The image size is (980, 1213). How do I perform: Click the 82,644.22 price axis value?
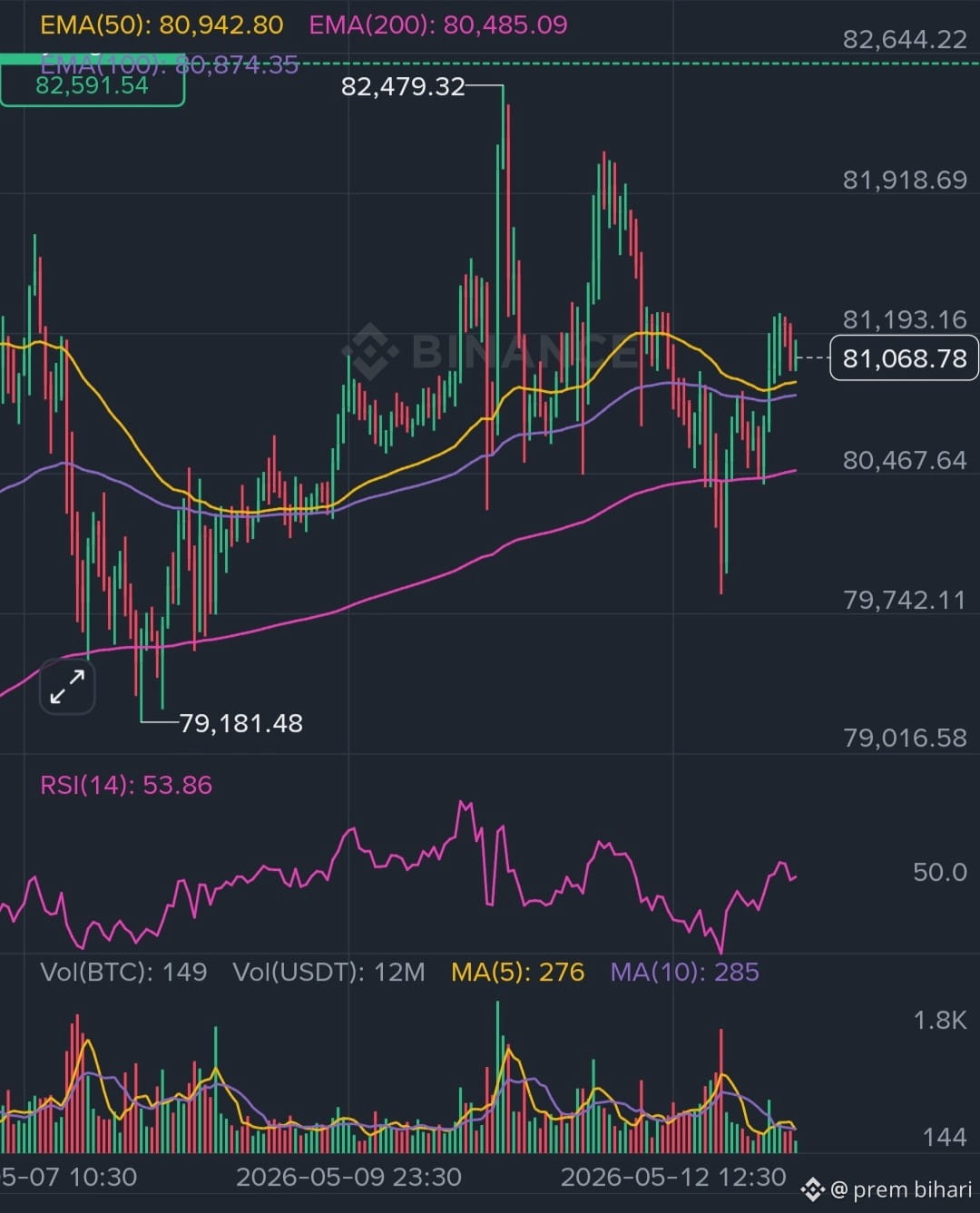click(x=905, y=39)
